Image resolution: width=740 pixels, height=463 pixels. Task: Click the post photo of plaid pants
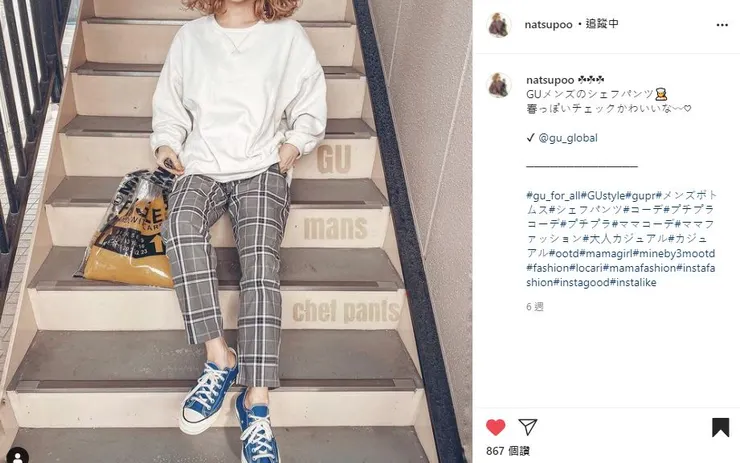[x=236, y=231]
